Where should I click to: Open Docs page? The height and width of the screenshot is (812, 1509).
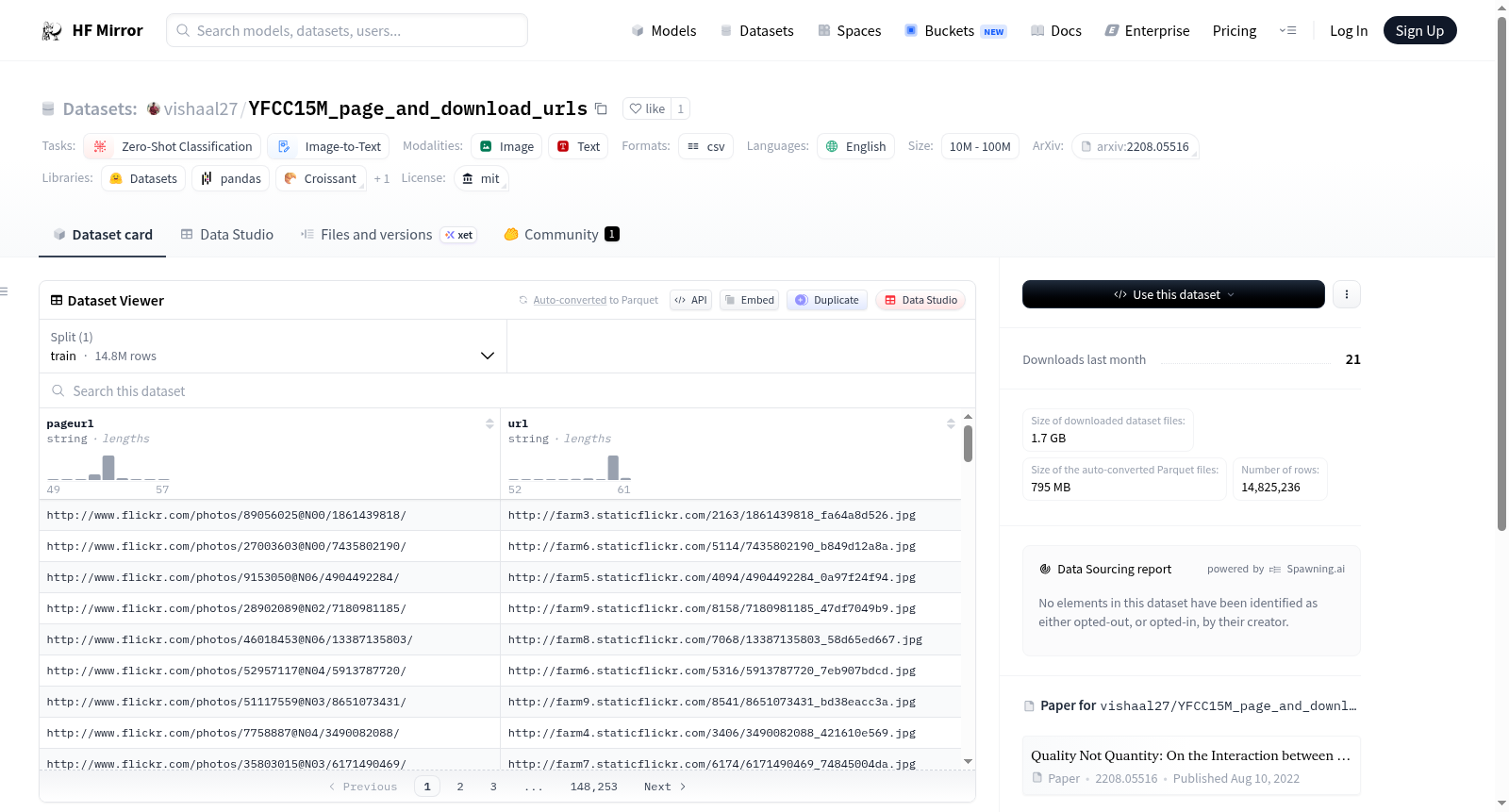tap(1056, 31)
